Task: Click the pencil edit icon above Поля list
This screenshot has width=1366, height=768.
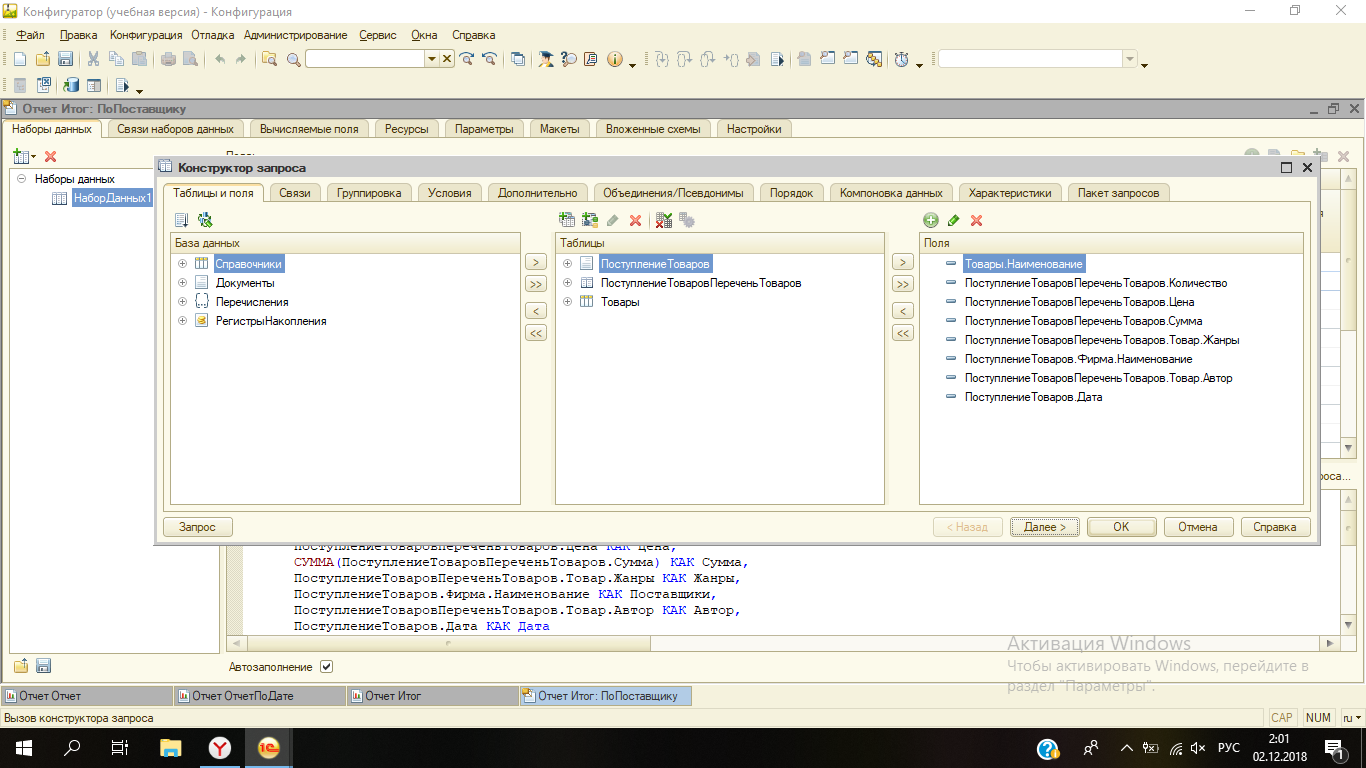Action: 954,220
